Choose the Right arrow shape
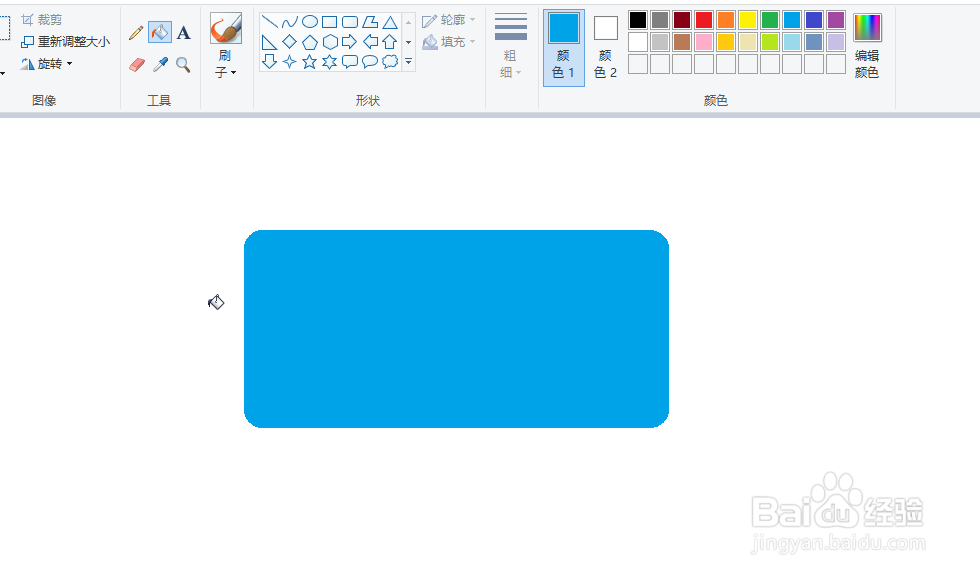This screenshot has width=980, height=577. click(x=350, y=43)
